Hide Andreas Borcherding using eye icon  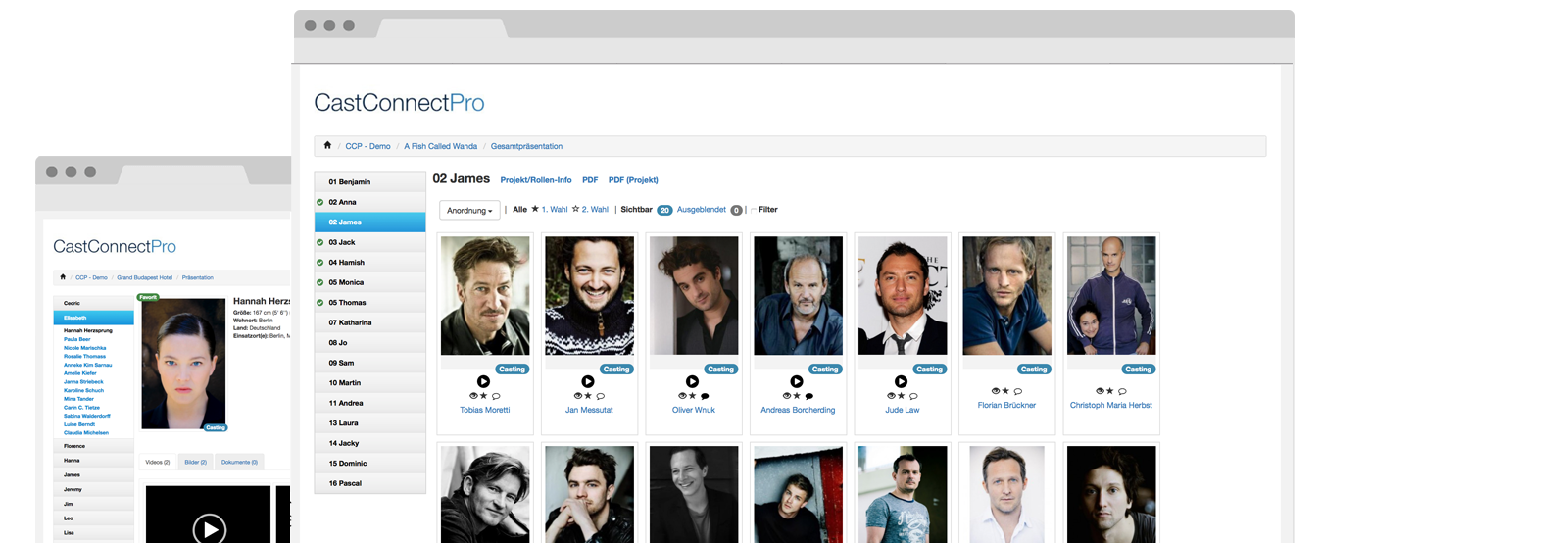[x=787, y=396]
